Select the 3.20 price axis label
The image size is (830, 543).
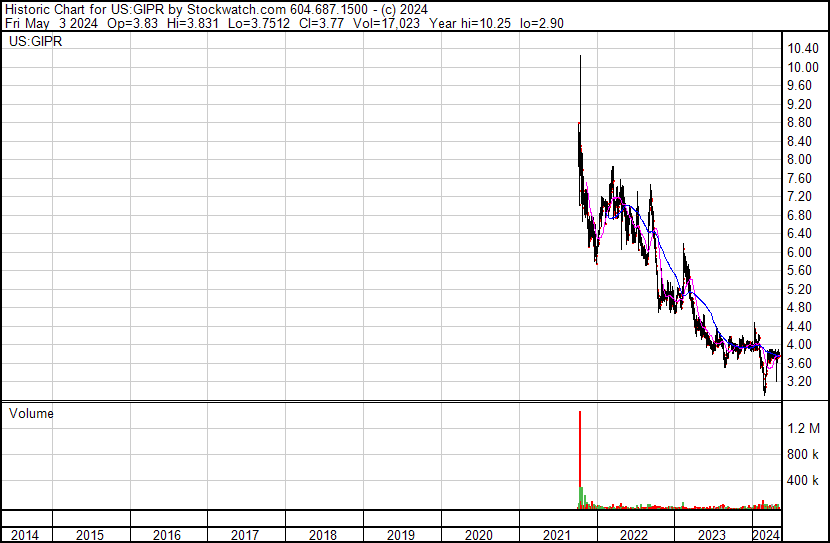[x=799, y=382]
